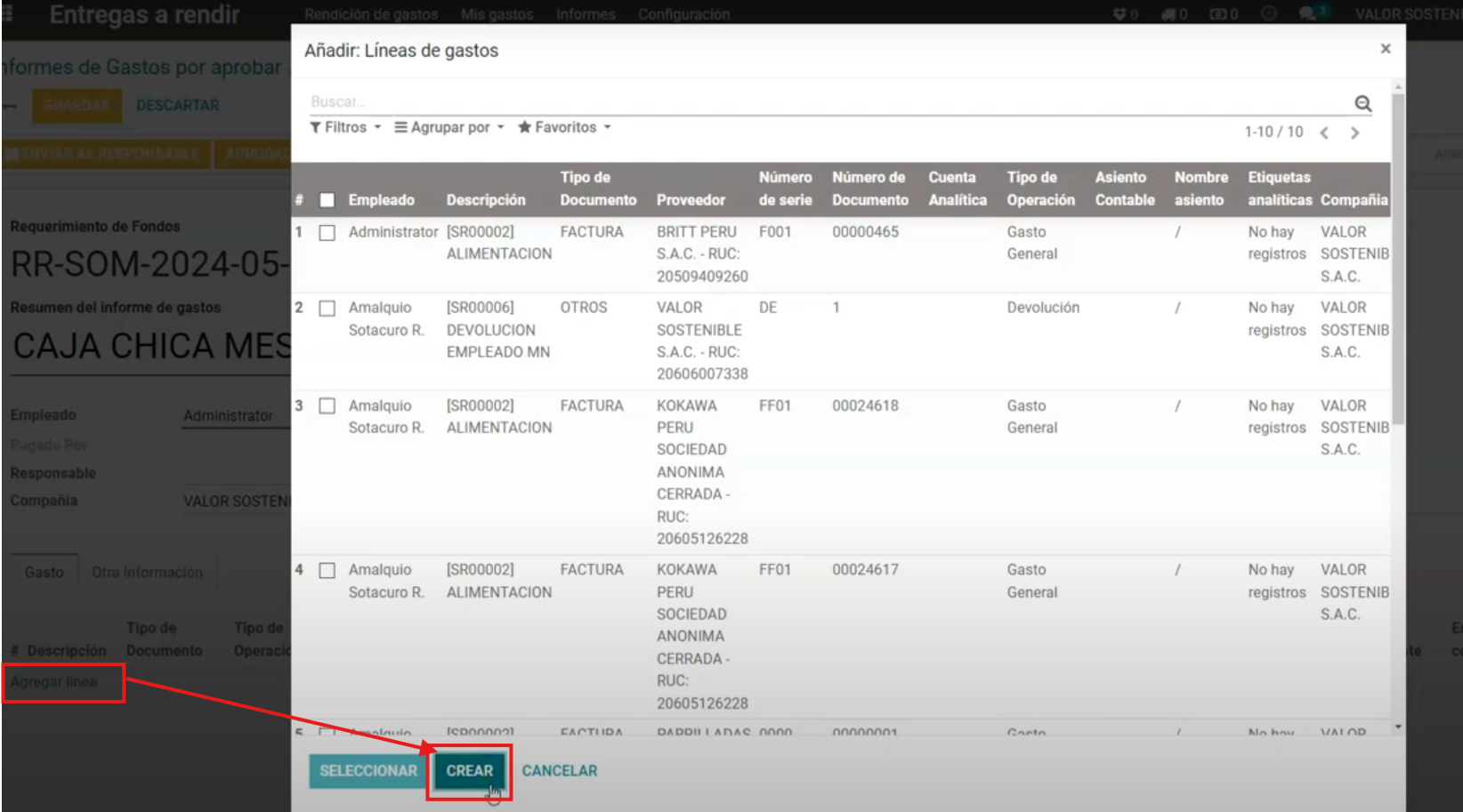The width and height of the screenshot is (1463, 812).
Task: Open the apps grid menu icon
Action: tap(8, 14)
